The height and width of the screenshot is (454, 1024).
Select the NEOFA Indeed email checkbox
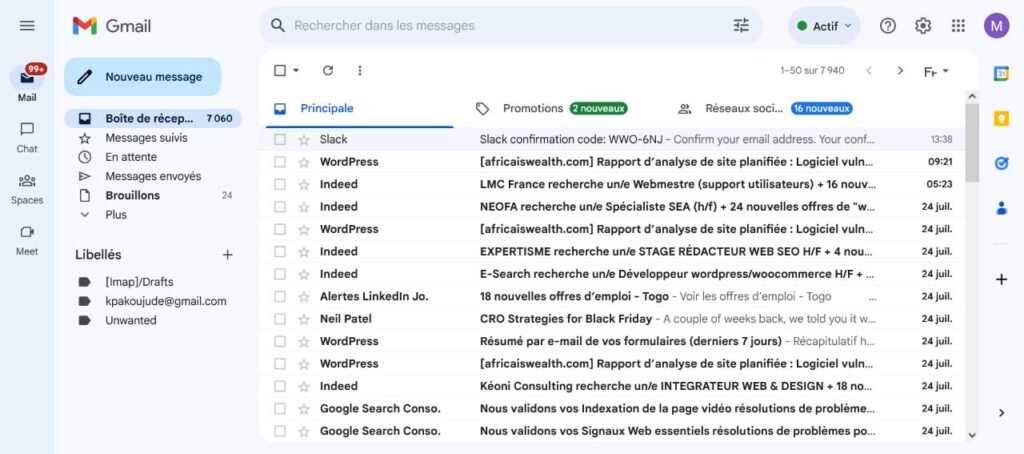point(280,206)
